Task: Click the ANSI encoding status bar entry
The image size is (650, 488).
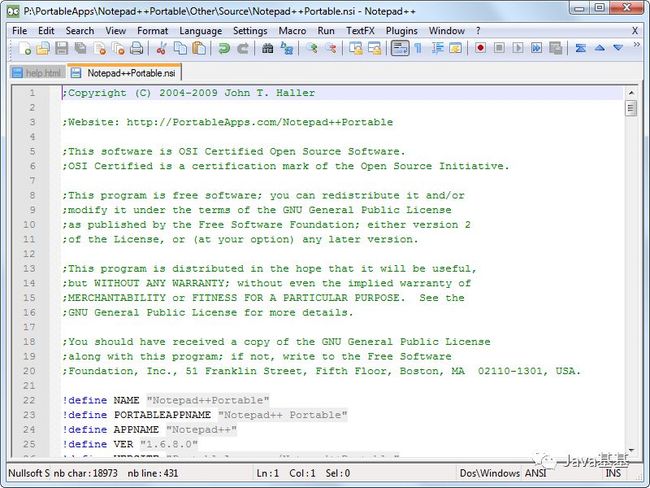Action: coord(536,473)
